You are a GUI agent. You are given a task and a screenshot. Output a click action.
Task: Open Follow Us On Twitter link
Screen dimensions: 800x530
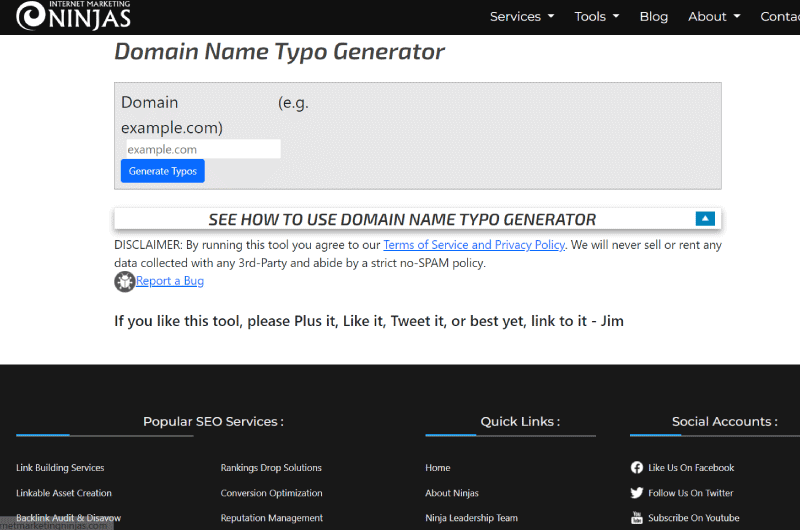(690, 493)
